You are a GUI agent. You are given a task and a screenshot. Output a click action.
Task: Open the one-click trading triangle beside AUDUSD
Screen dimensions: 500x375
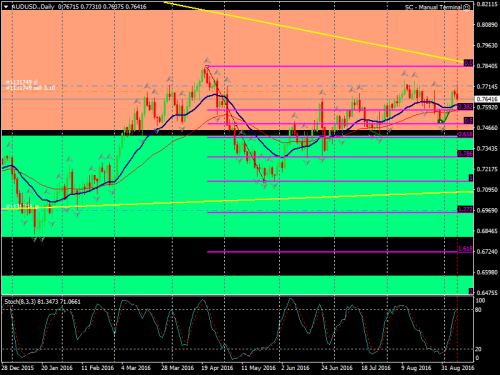pyautogui.click(x=6, y=7)
